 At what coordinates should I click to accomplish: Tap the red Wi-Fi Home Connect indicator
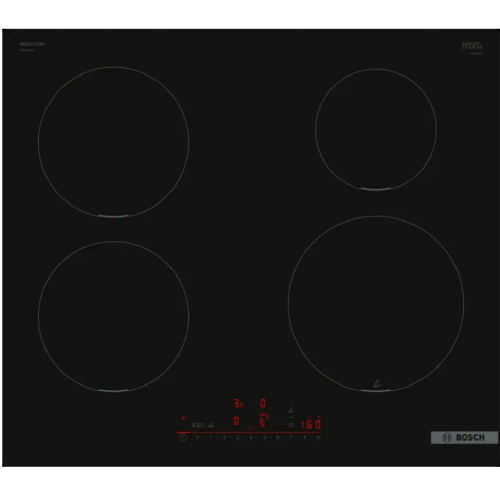[x=183, y=418]
